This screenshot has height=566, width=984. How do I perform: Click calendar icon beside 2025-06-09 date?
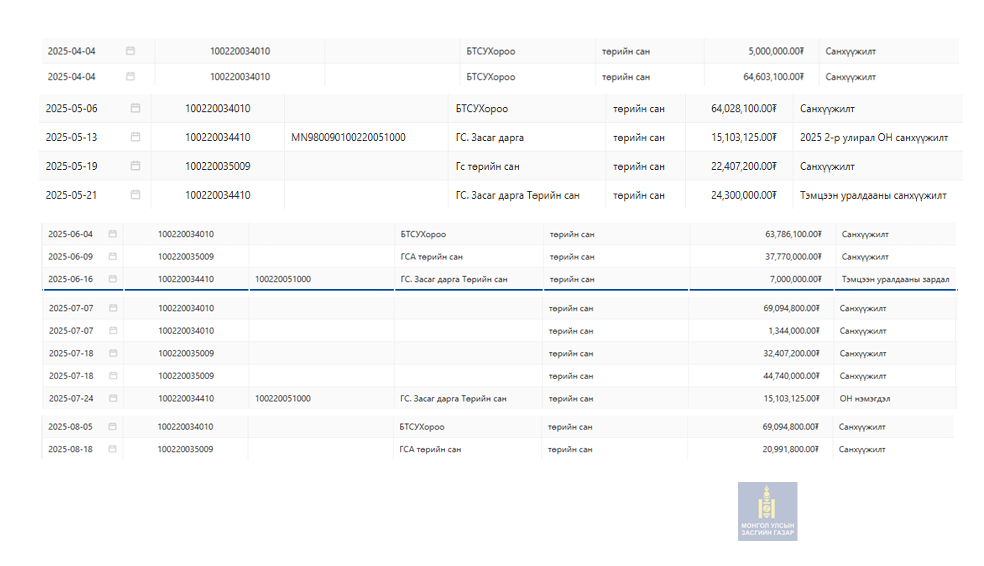[x=113, y=256]
